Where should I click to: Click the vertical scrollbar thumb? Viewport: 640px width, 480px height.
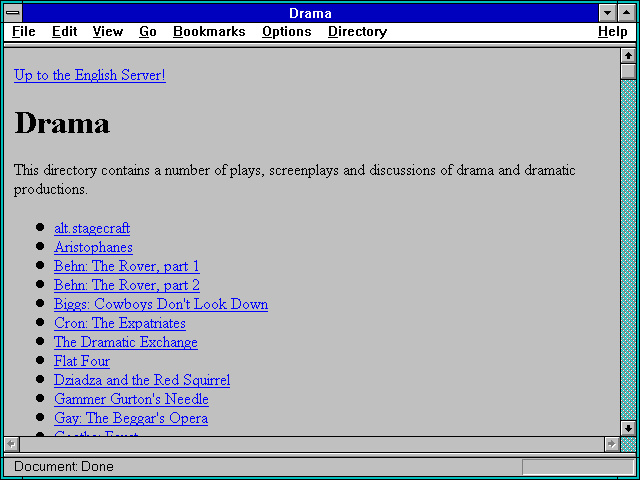coord(629,71)
